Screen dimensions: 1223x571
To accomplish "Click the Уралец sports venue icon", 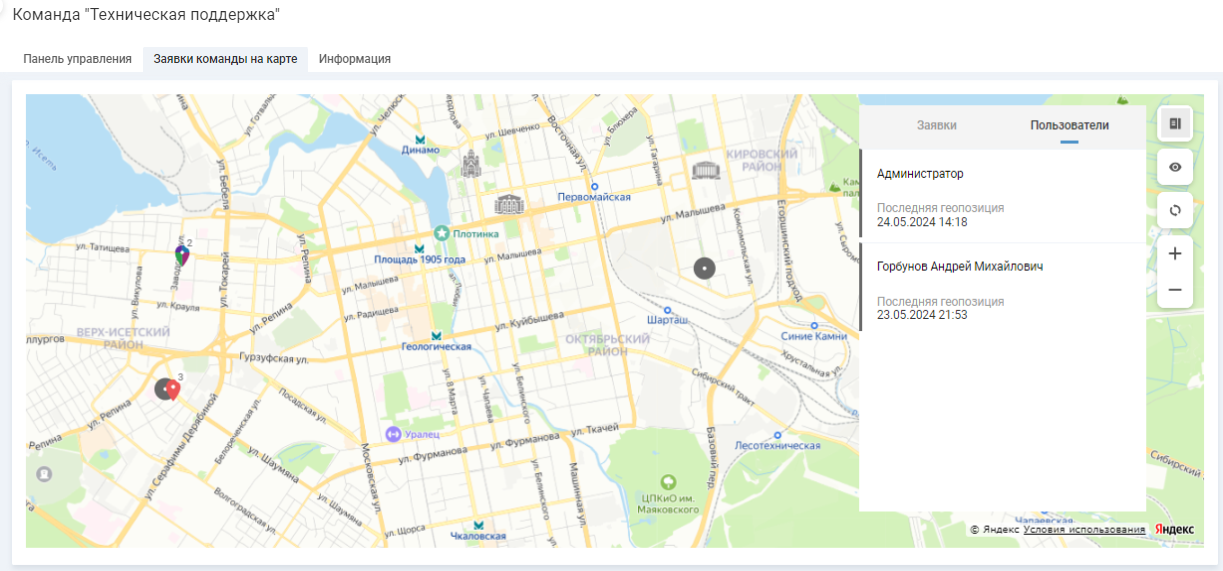I will click(393, 435).
